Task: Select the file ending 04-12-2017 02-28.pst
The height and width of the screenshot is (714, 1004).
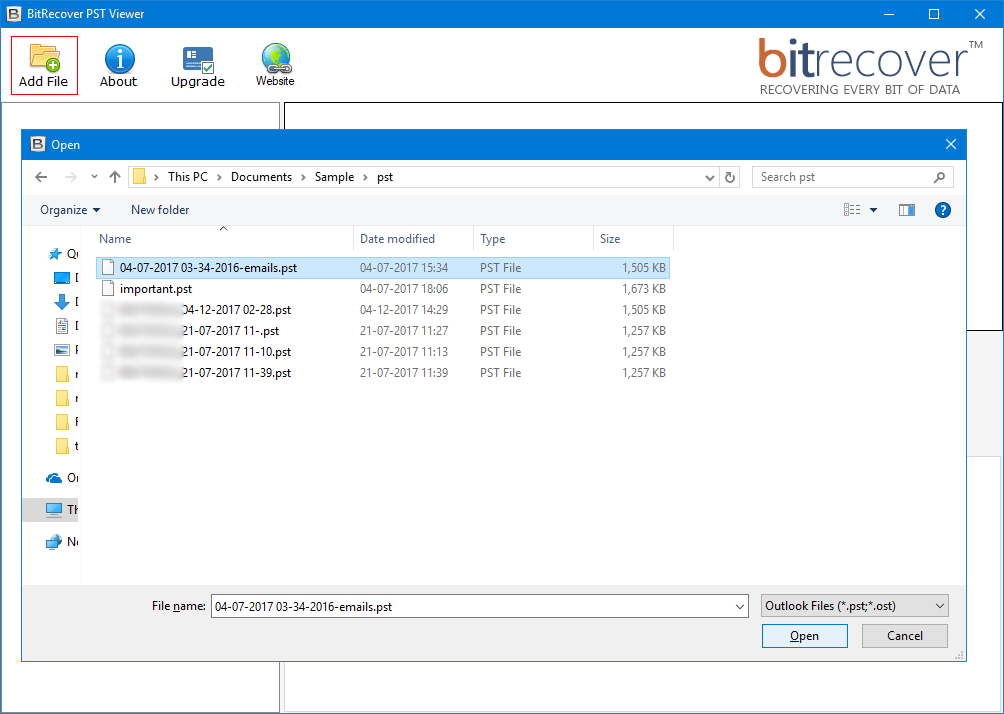Action: coord(383,310)
